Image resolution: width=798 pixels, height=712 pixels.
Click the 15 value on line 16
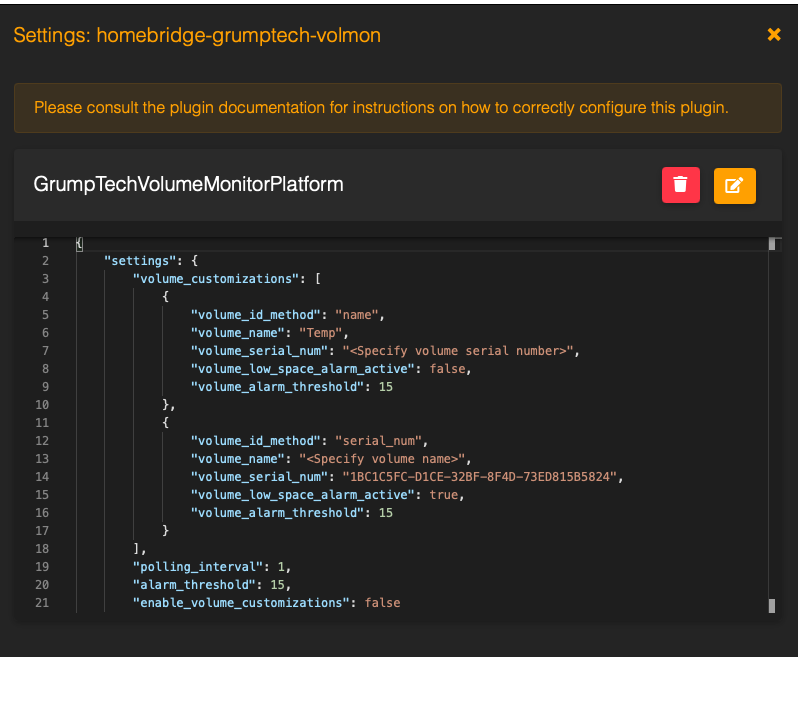point(386,513)
